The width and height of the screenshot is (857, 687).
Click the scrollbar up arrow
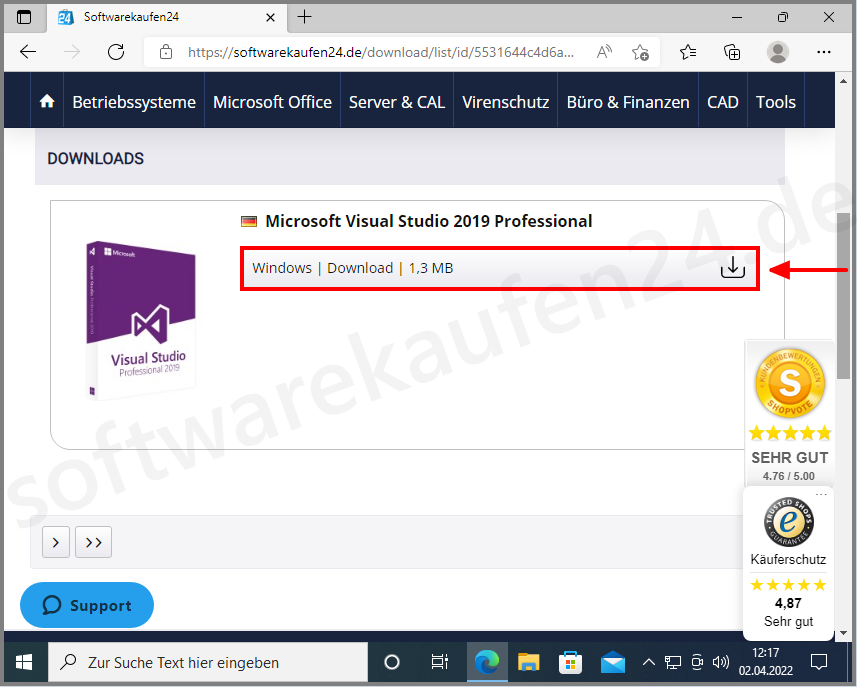tap(843, 80)
